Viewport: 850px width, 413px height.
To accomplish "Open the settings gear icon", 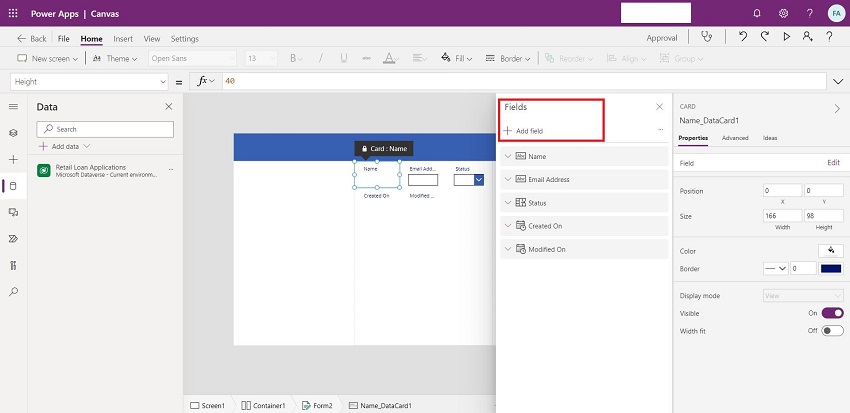I will [x=783, y=13].
